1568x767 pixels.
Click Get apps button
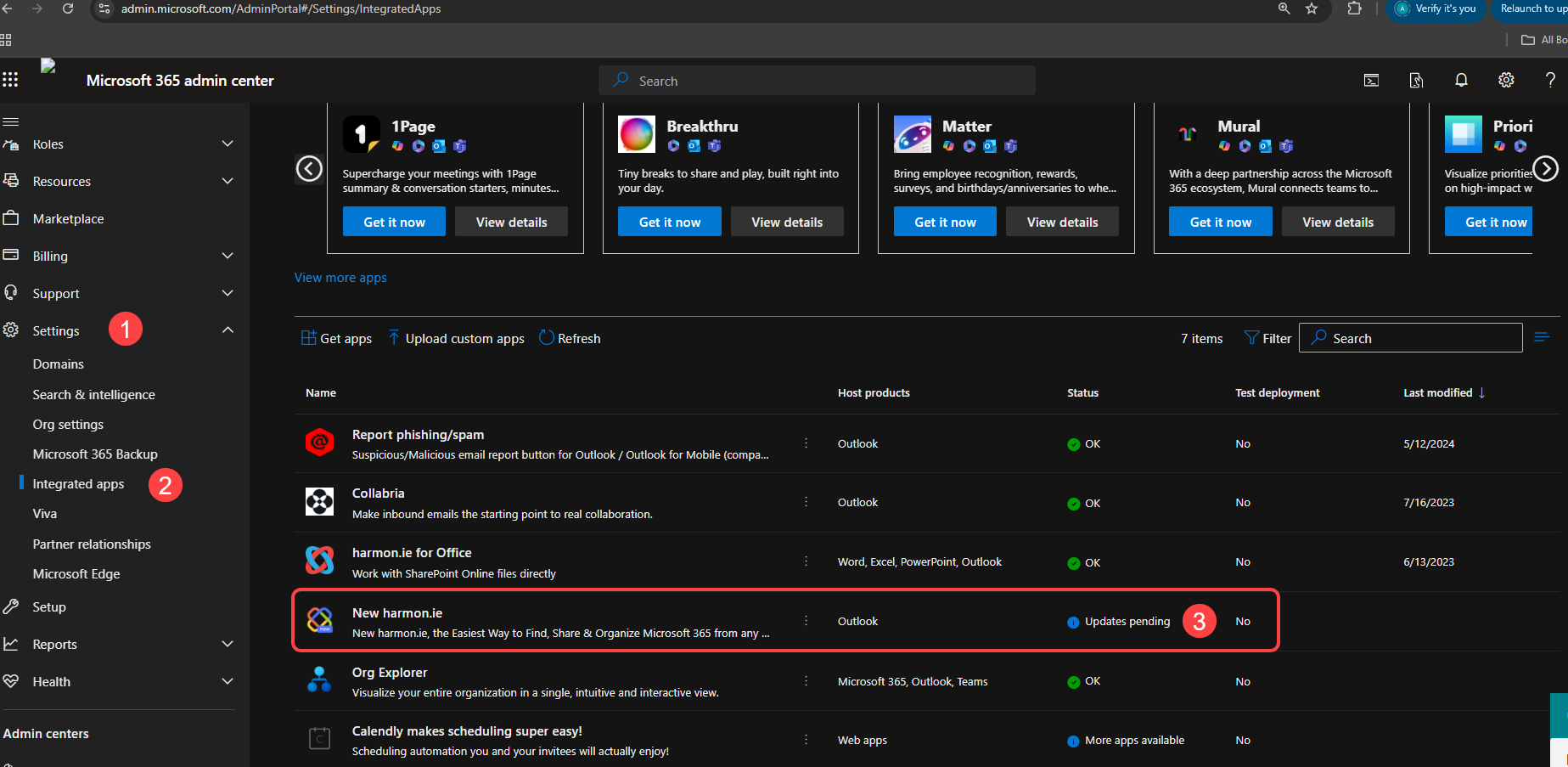(336, 338)
